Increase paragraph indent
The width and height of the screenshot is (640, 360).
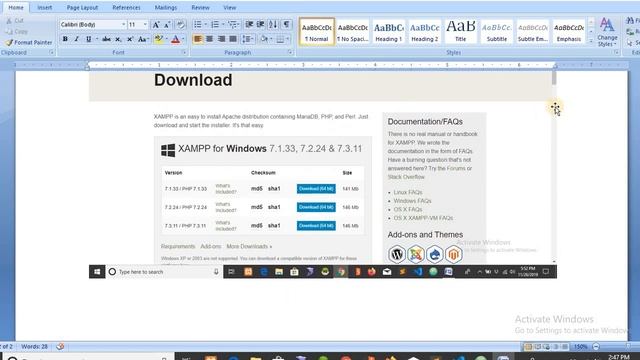(260, 24)
